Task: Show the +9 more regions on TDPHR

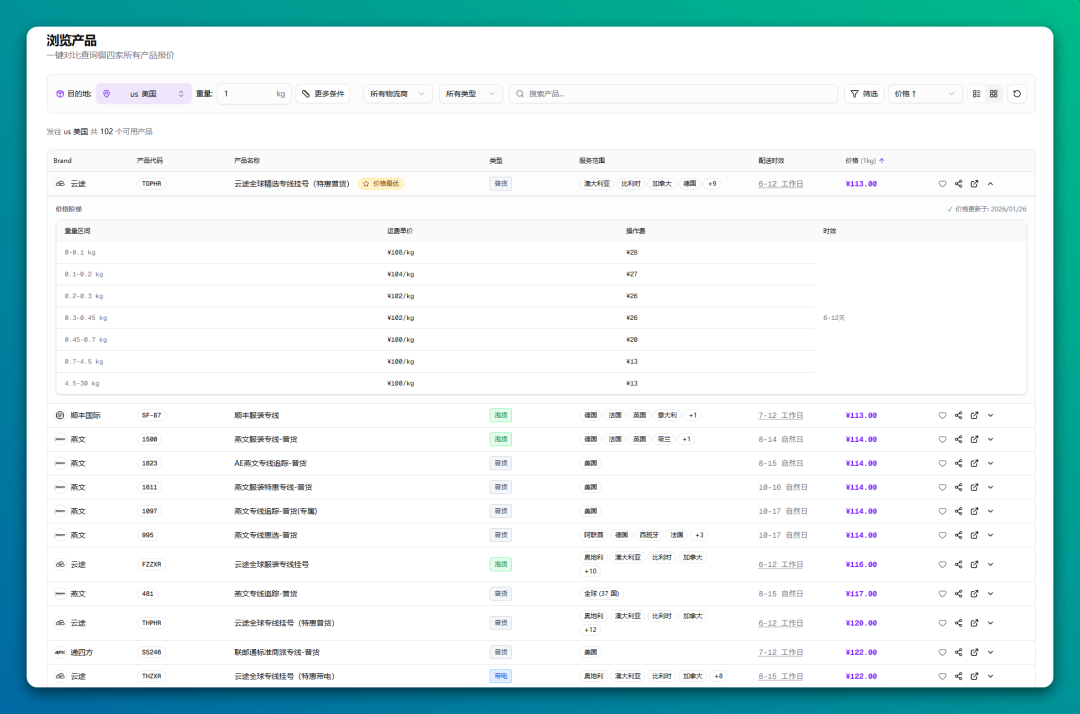Action: click(x=712, y=184)
